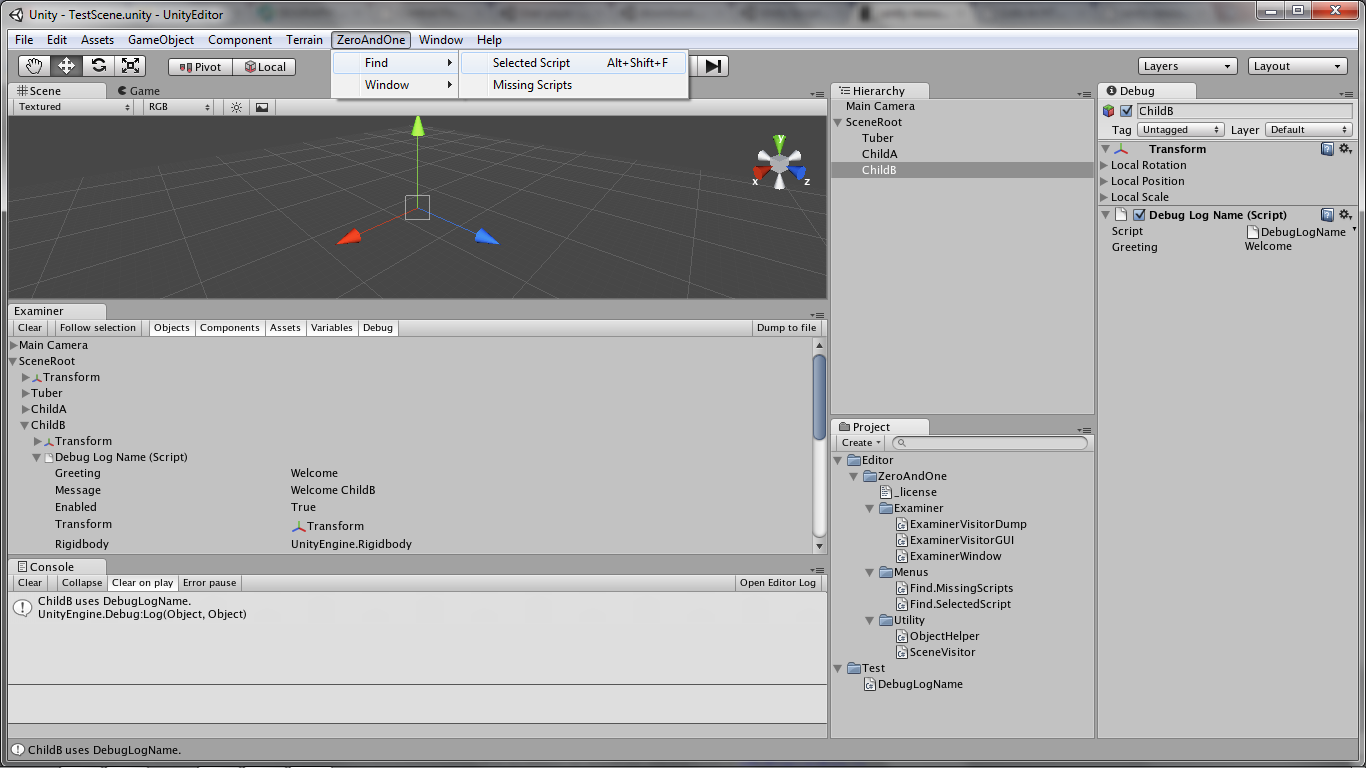Open Debug Log Name gear menu

click(x=1345, y=215)
